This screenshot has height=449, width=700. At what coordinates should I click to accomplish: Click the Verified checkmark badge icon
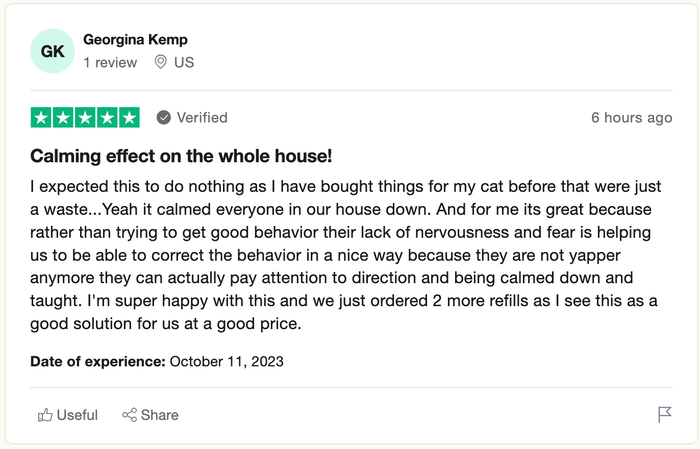coord(163,117)
